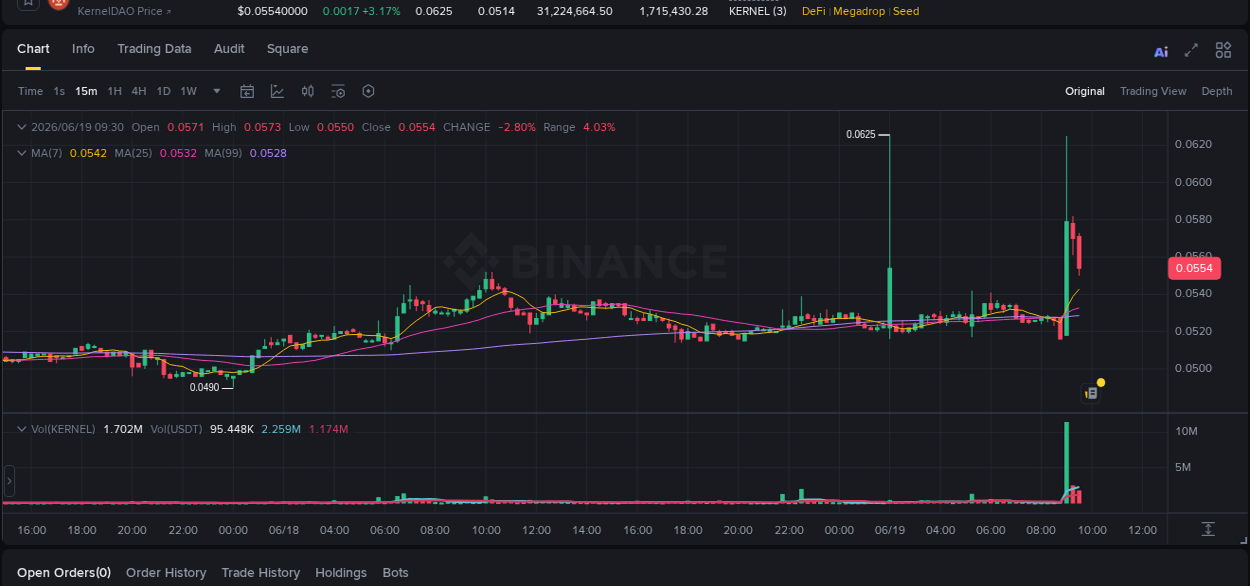Select the 1H time interval
This screenshot has height=586, width=1250.
115,91
